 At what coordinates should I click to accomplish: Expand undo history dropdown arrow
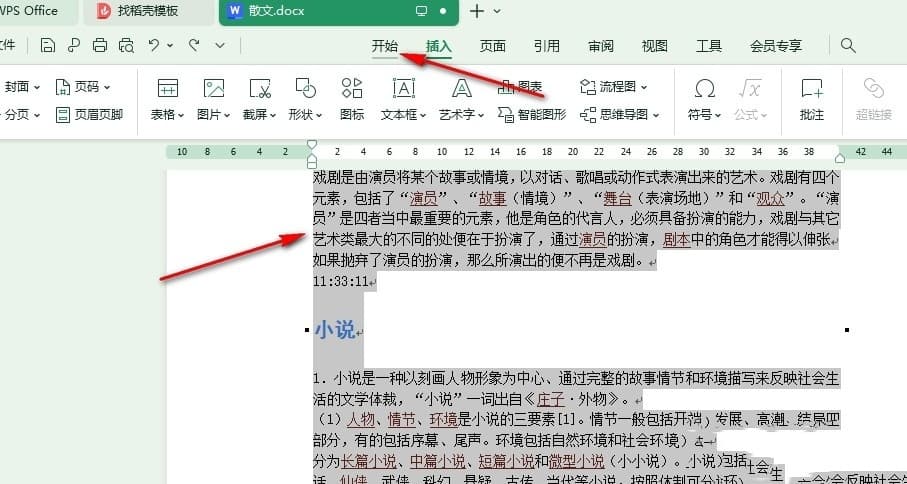[170, 45]
